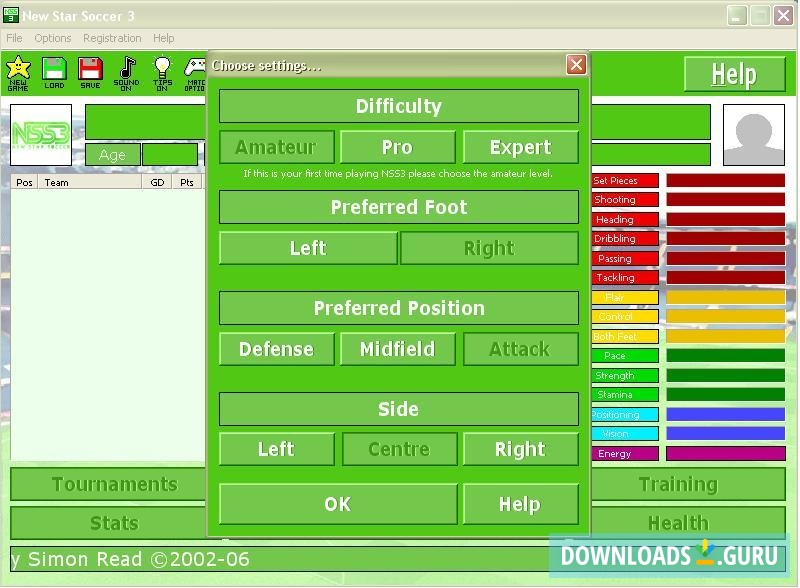Click the Preferred Foot section header
Screen dimensions: 800x588
[399, 207]
